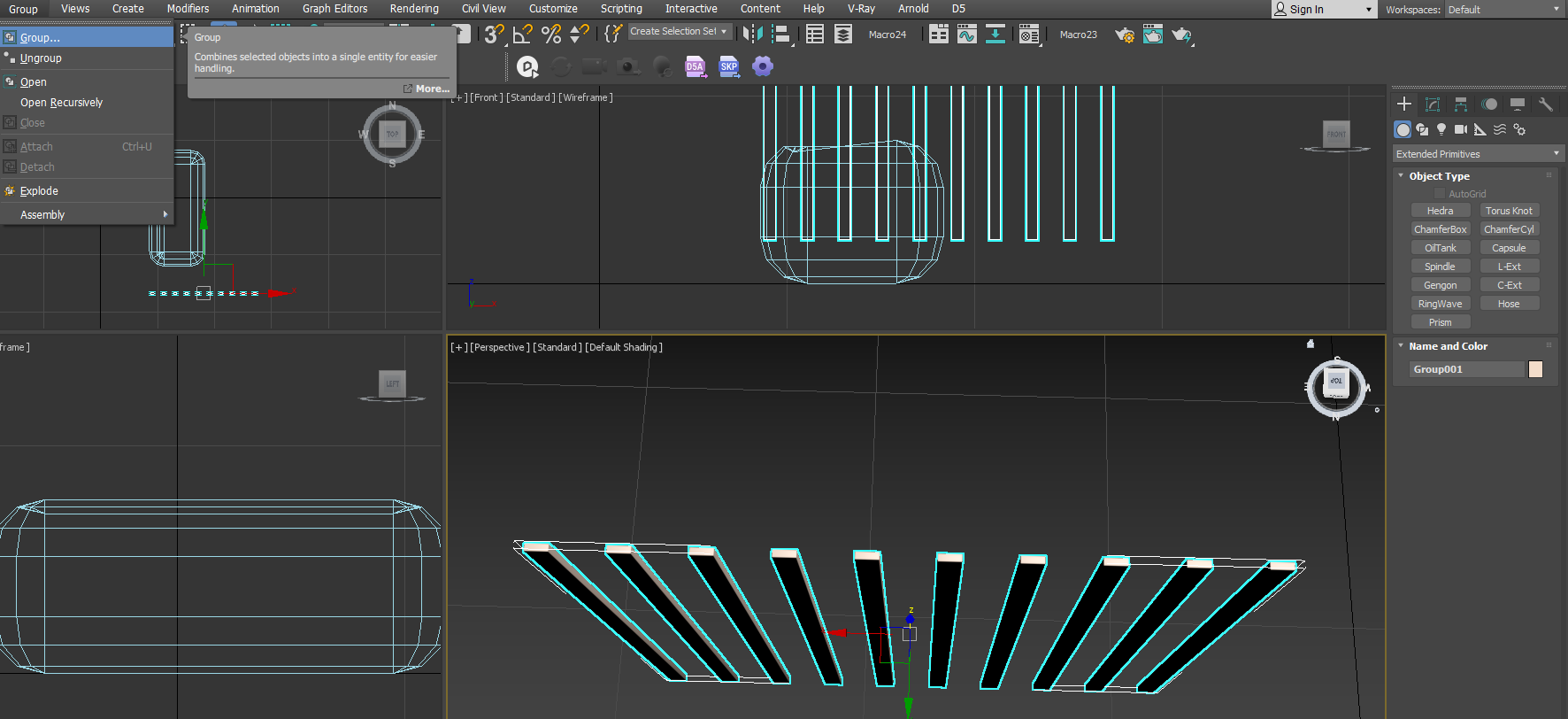Click the Mirror tool in the toolbar
Screen dimensions: 1568x719
[752, 35]
